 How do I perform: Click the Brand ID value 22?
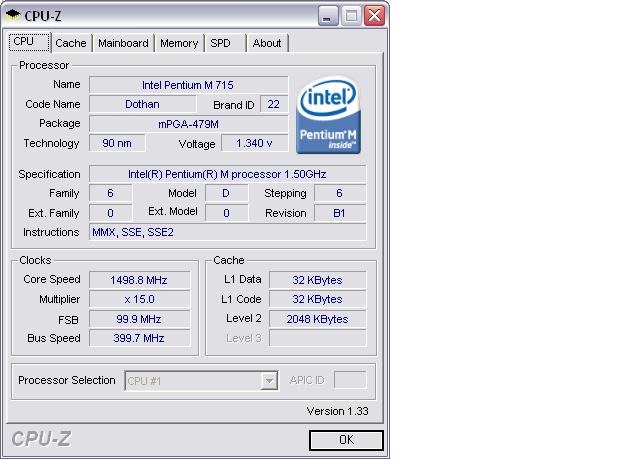pyautogui.click(x=273, y=104)
